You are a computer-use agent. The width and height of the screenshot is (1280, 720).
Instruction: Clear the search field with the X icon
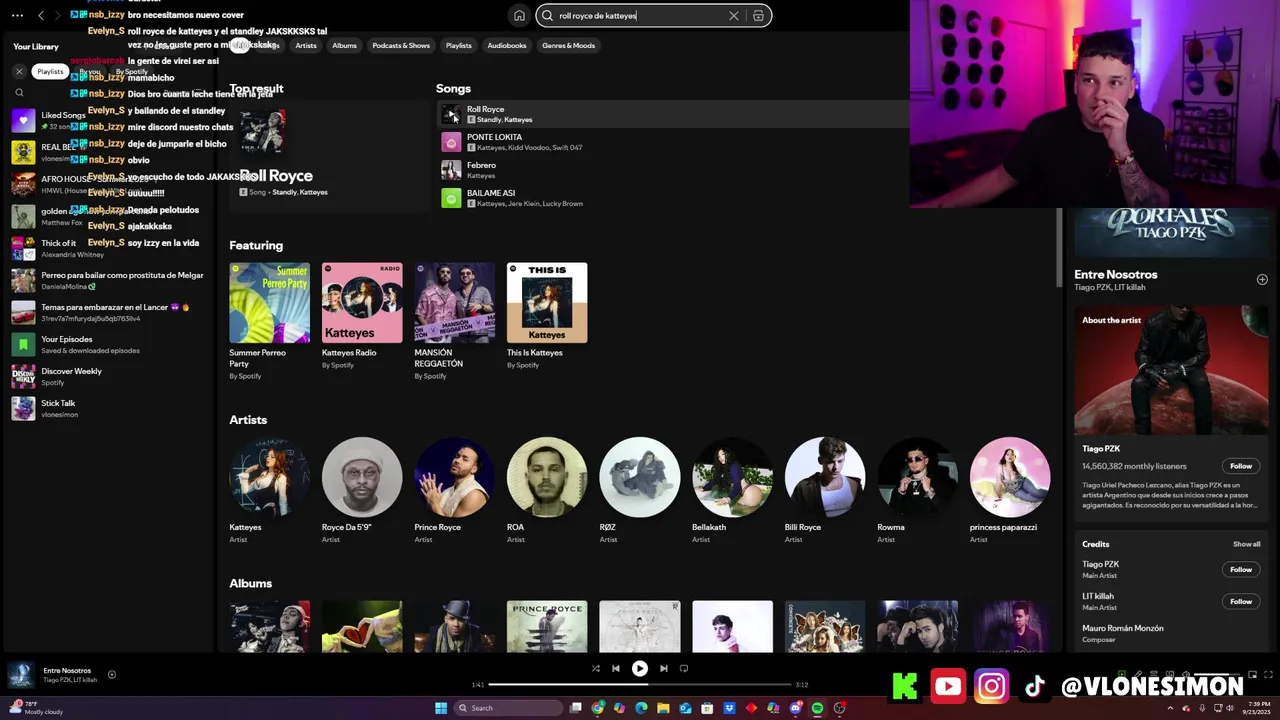(x=733, y=16)
